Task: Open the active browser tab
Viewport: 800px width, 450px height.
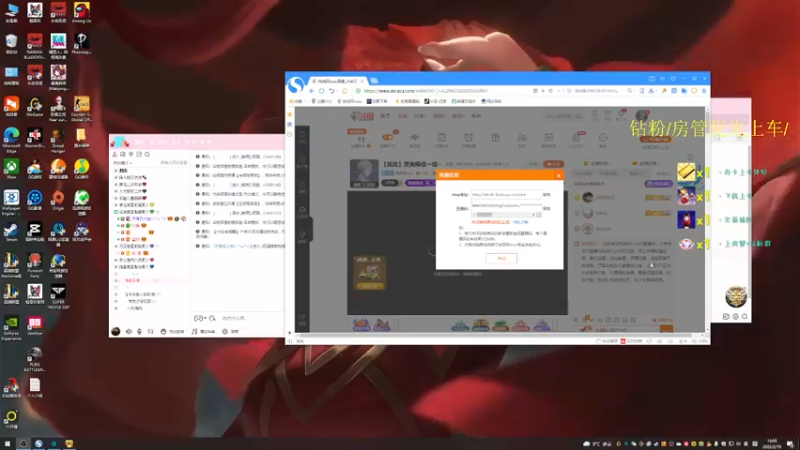Action: click(337, 81)
